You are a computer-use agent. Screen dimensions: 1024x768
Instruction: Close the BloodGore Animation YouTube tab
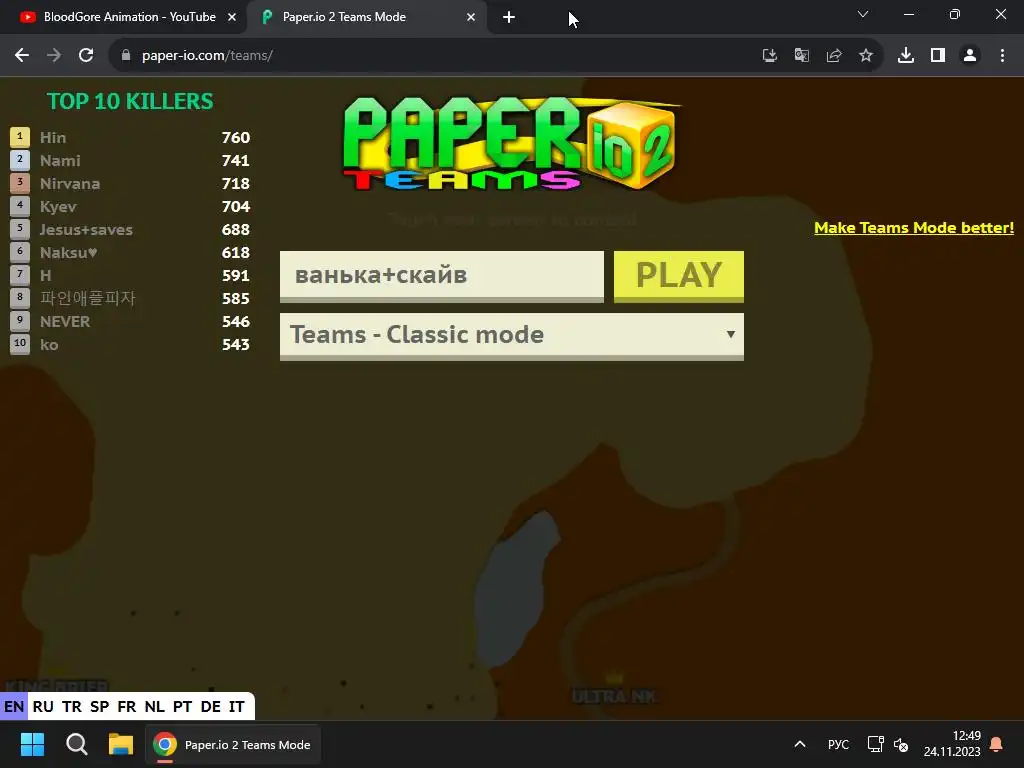(x=232, y=18)
